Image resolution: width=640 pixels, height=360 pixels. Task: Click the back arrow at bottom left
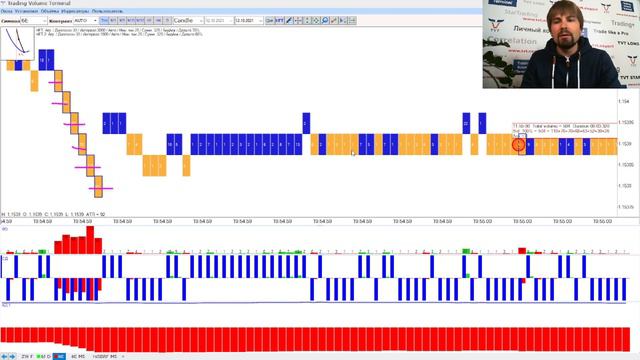[x=4, y=356]
